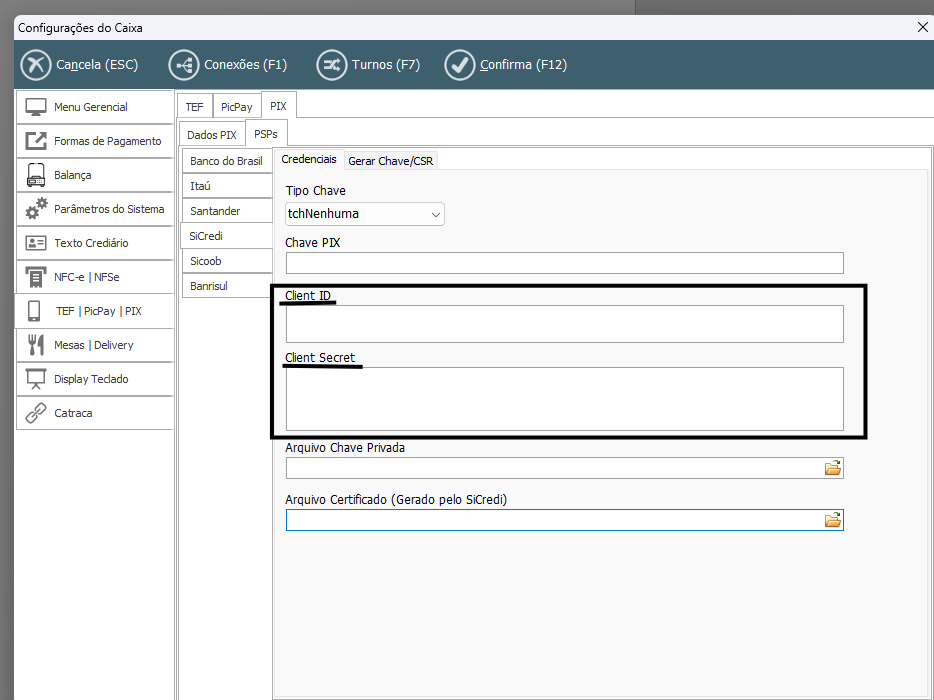
Task: Open Menu Gerencial in sidebar
Action: pos(95,107)
